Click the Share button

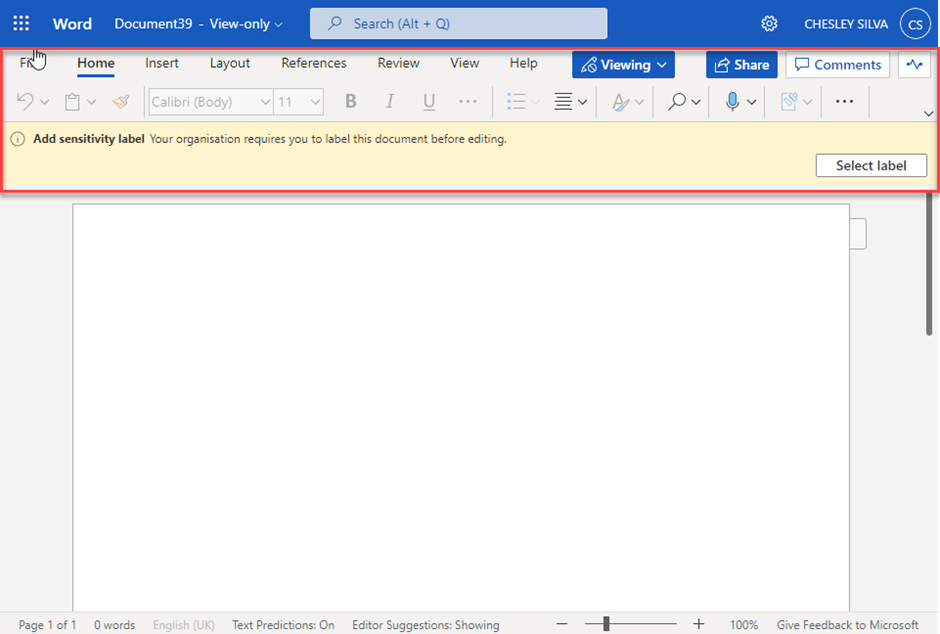click(741, 65)
